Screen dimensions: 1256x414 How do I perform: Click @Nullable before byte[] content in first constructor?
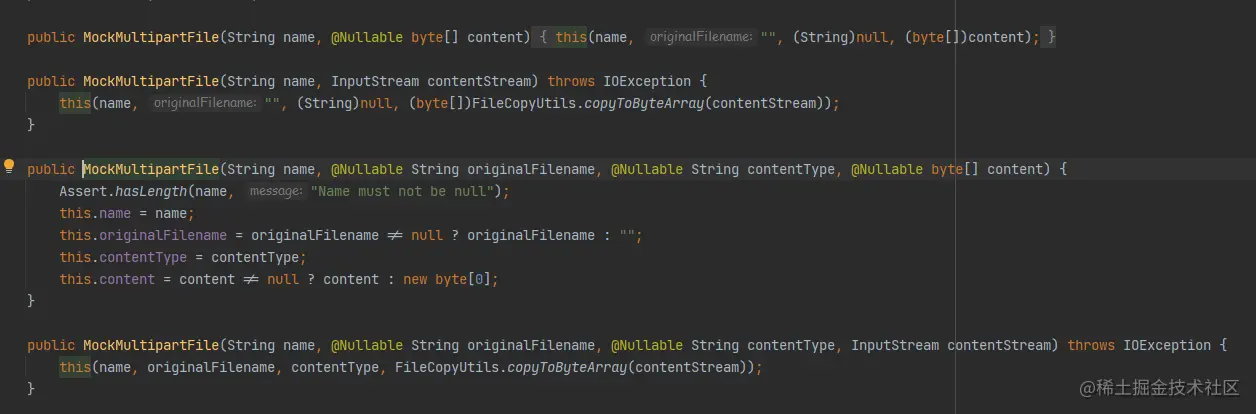(367, 37)
